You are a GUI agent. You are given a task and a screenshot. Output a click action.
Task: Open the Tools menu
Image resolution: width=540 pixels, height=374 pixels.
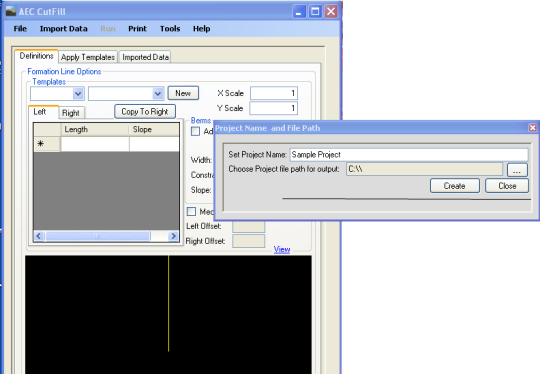[x=170, y=29]
